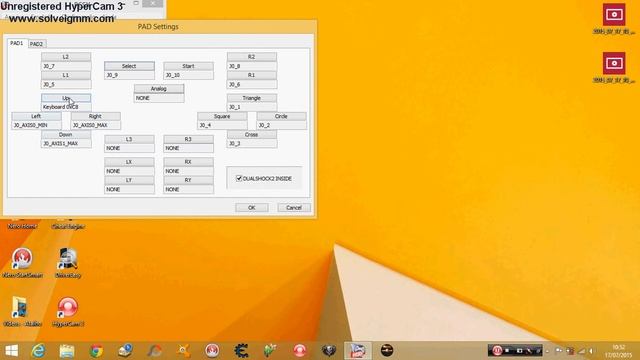Image resolution: width=640 pixels, height=360 pixels.
Task: Click the Select mapping button
Action: click(x=129, y=66)
